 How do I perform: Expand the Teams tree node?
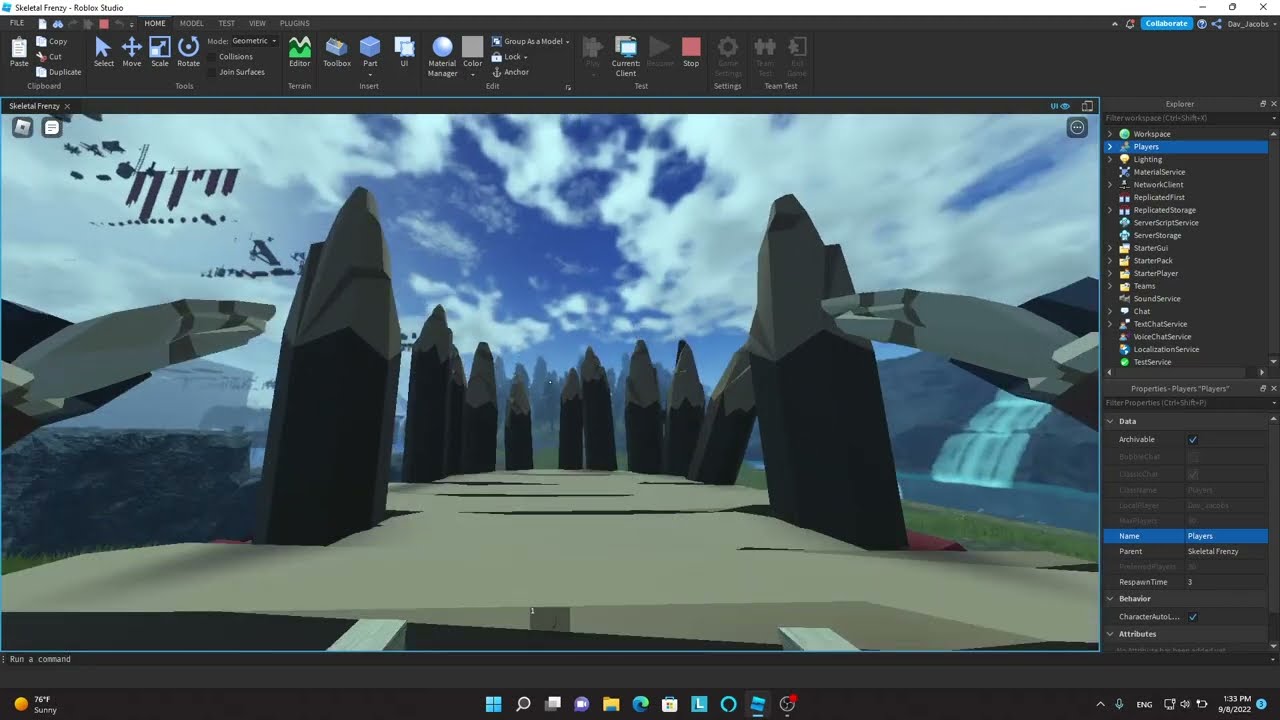[1110, 286]
